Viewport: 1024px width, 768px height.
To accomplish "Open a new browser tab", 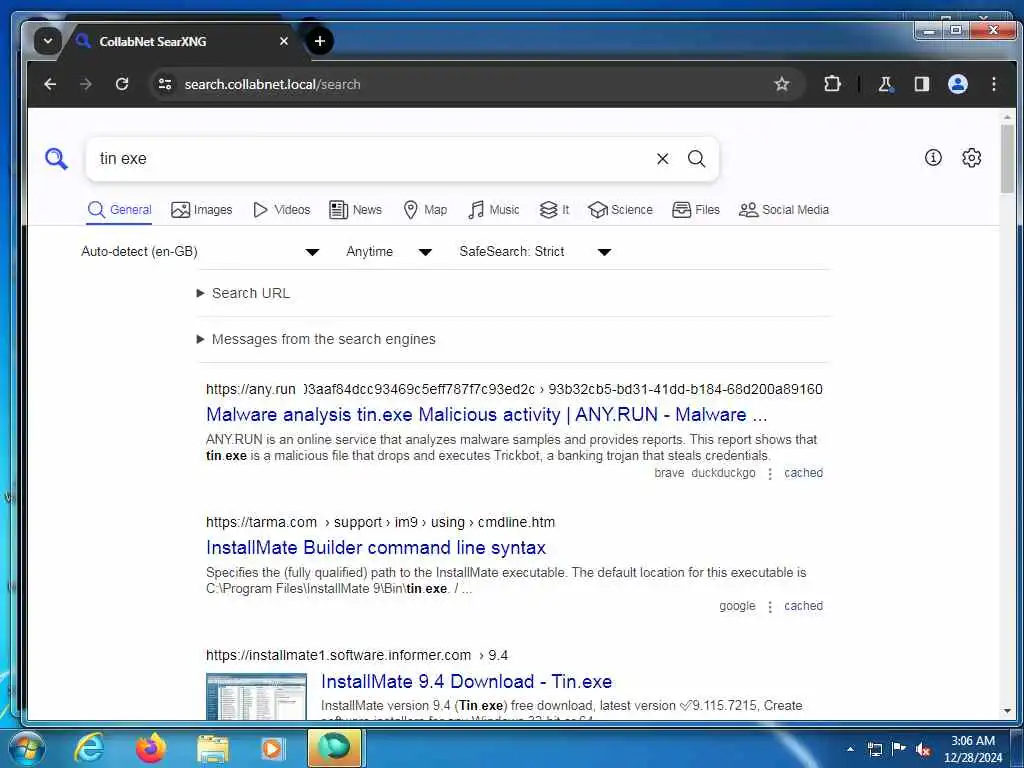I will pos(319,41).
